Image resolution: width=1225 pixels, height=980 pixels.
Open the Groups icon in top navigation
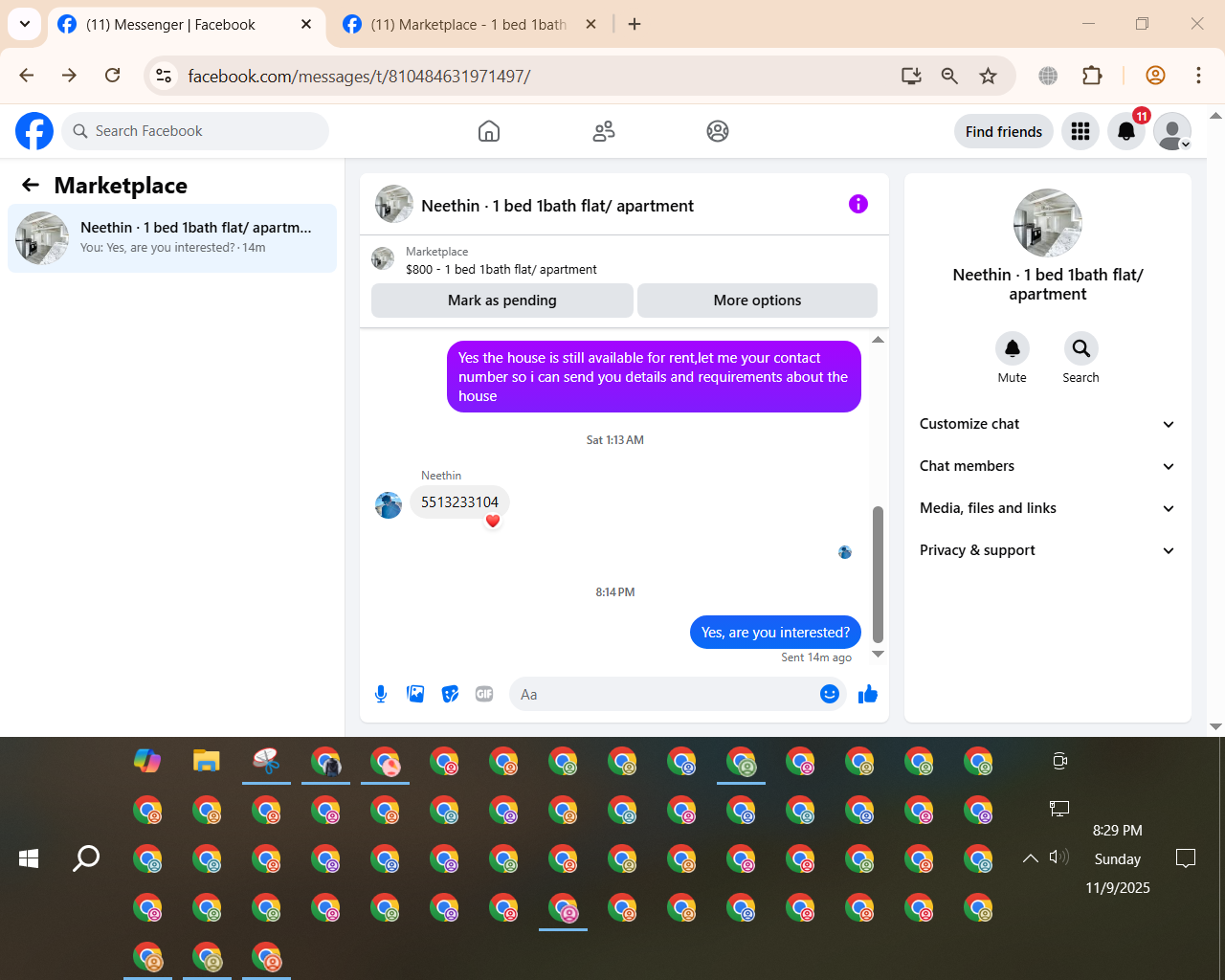tap(718, 131)
